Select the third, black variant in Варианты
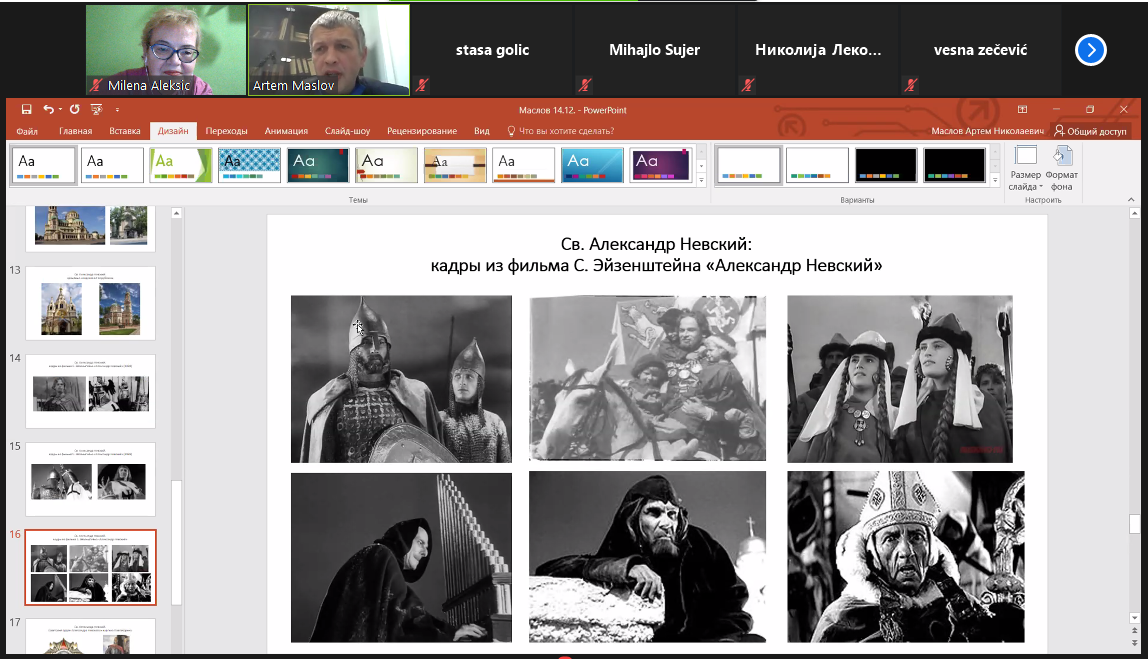1148x659 pixels. (x=886, y=165)
